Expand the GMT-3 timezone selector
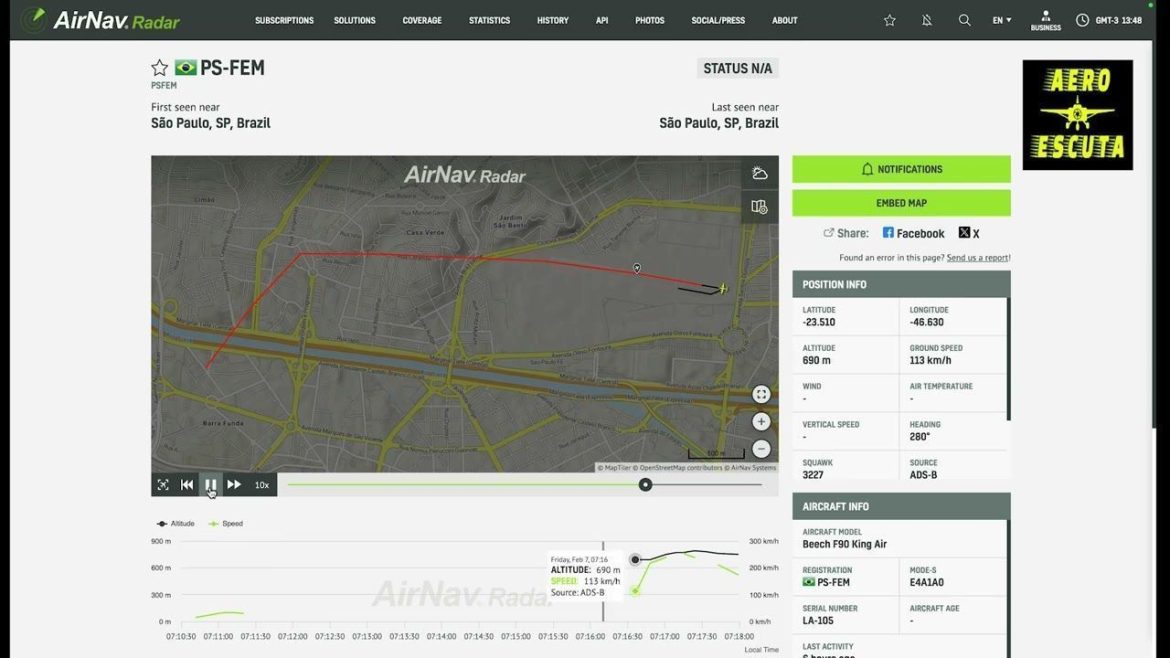 [x=1098, y=19]
